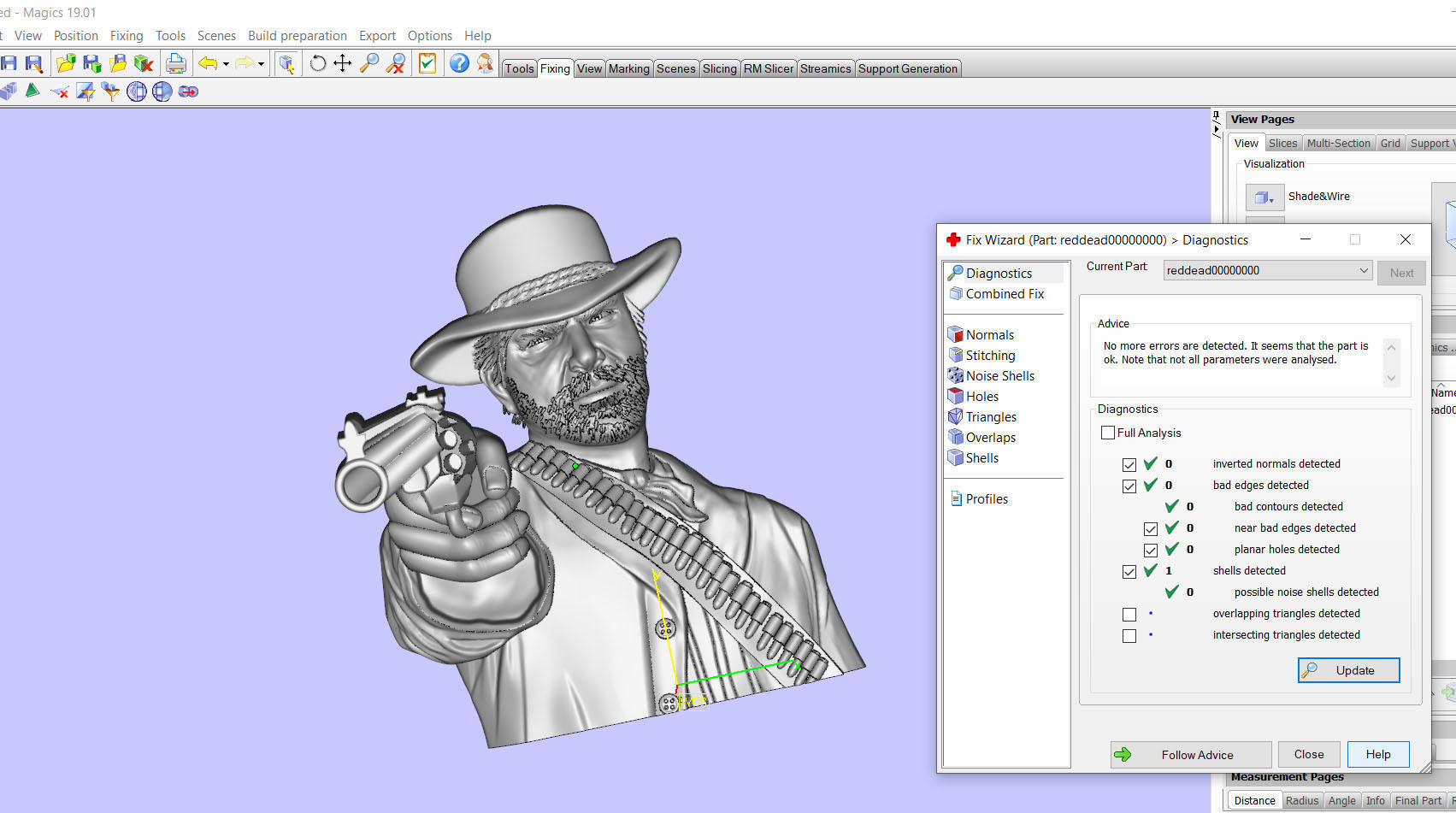Select the Pan view crosshair tool

(x=342, y=63)
